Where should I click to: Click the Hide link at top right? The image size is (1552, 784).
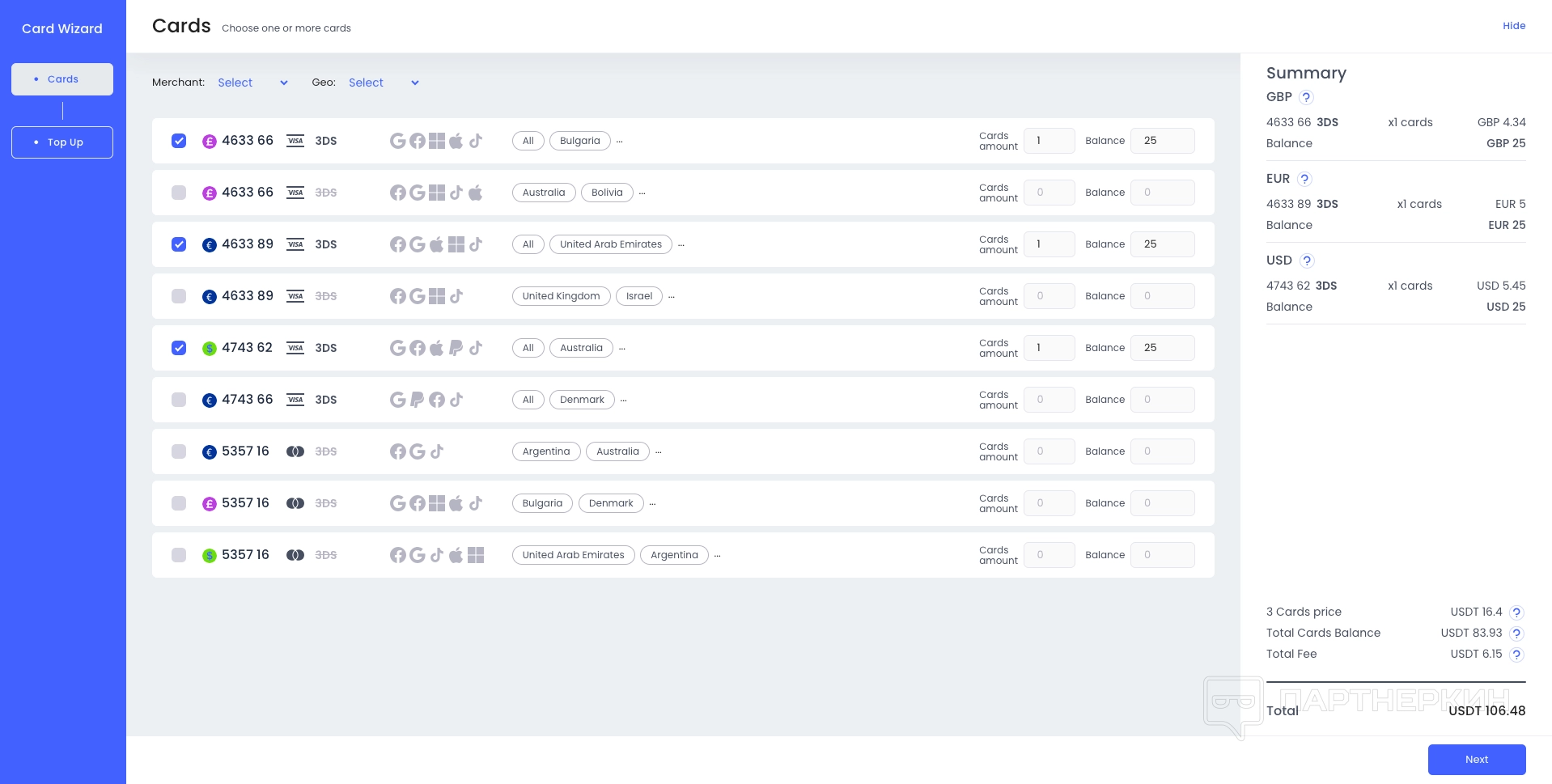(1514, 26)
